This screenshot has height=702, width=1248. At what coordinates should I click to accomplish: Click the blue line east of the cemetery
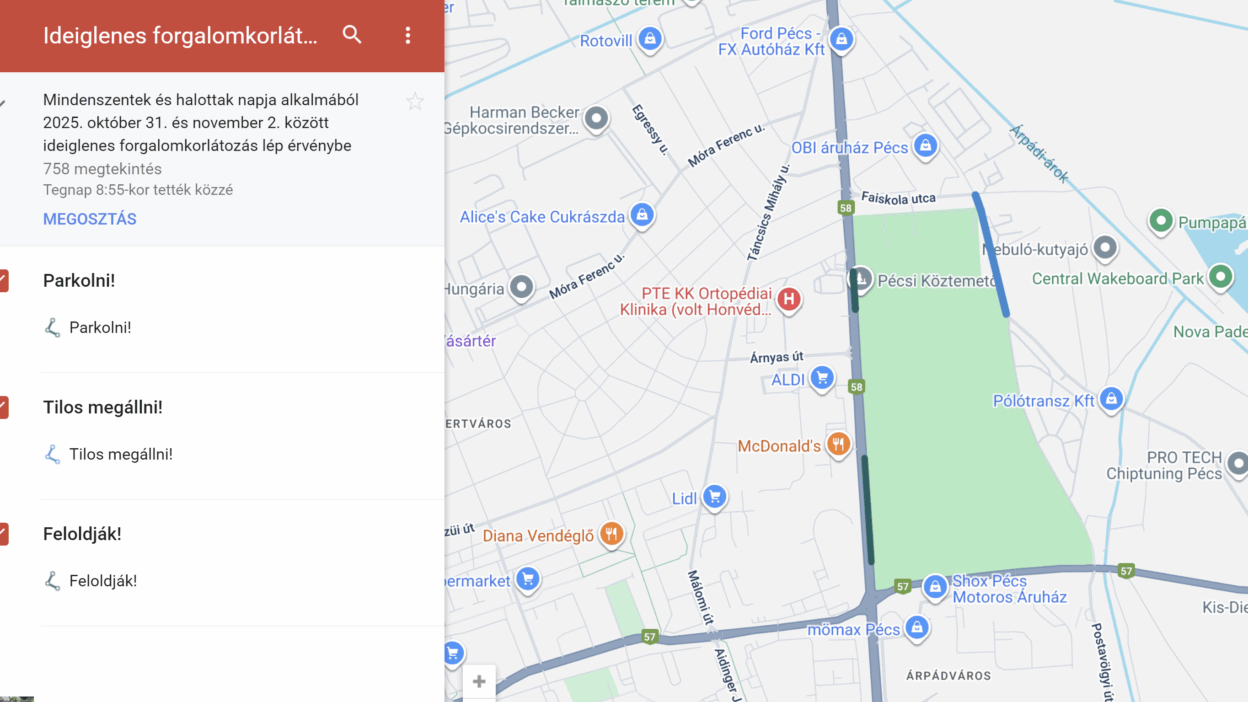click(991, 255)
